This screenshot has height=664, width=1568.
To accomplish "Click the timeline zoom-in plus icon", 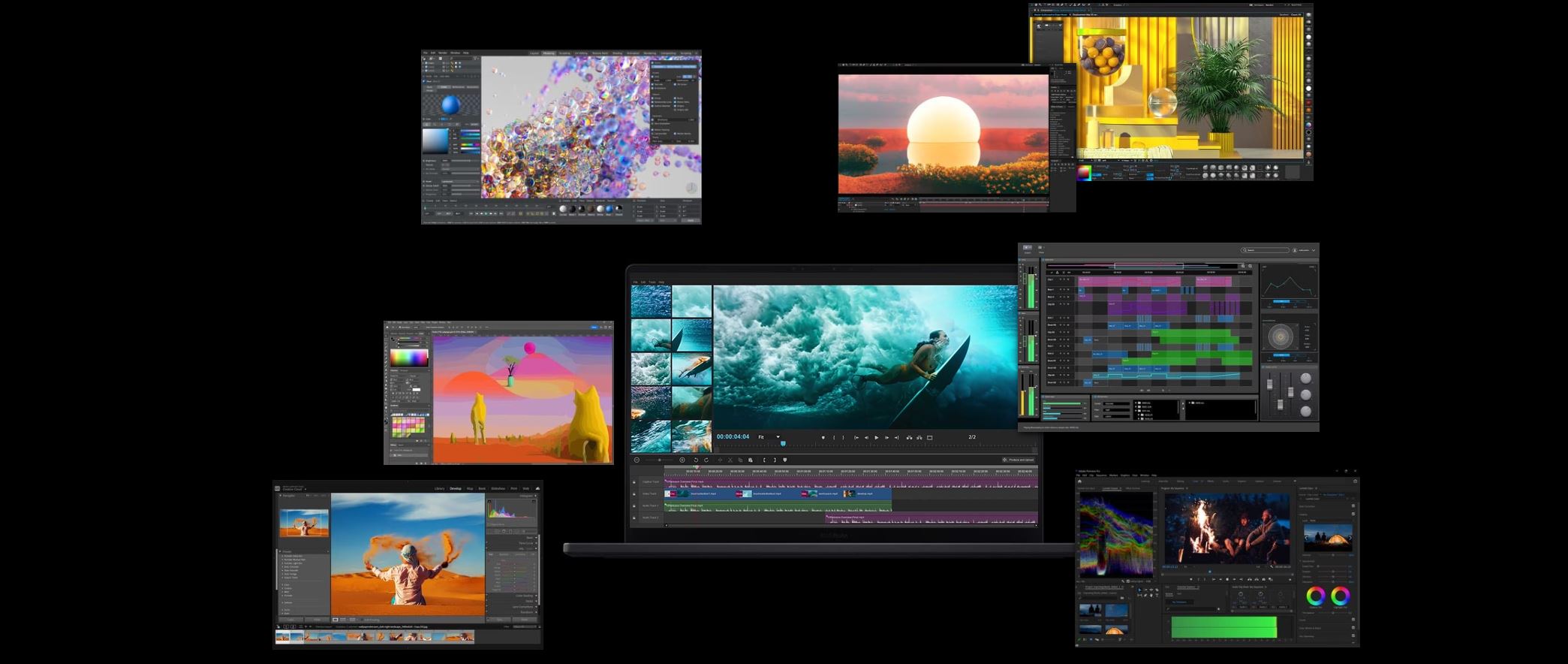I will [x=682, y=460].
